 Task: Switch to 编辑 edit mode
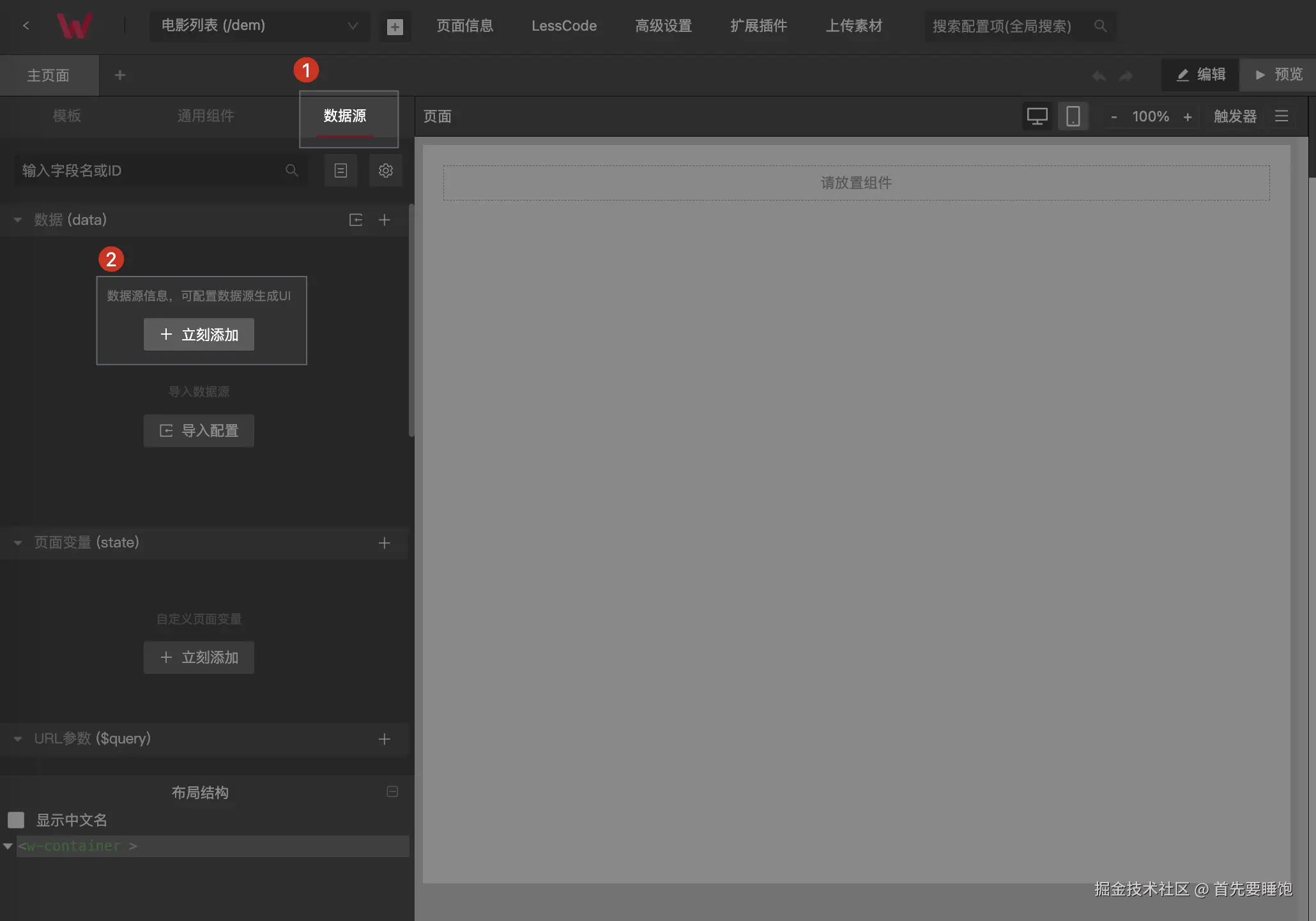pyautogui.click(x=1200, y=75)
